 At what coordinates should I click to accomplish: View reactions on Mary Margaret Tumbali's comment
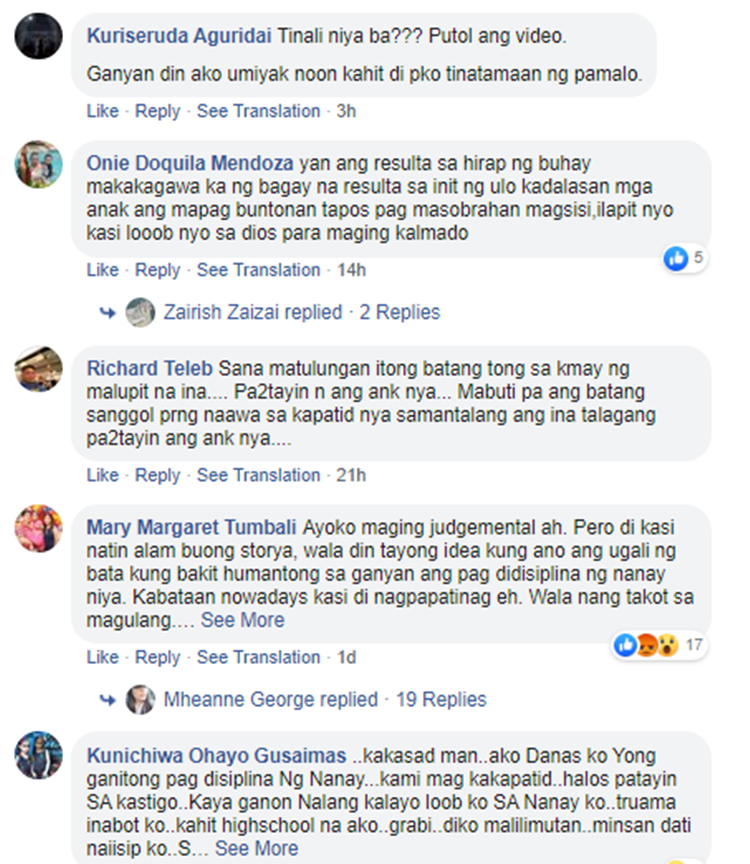click(x=660, y=645)
